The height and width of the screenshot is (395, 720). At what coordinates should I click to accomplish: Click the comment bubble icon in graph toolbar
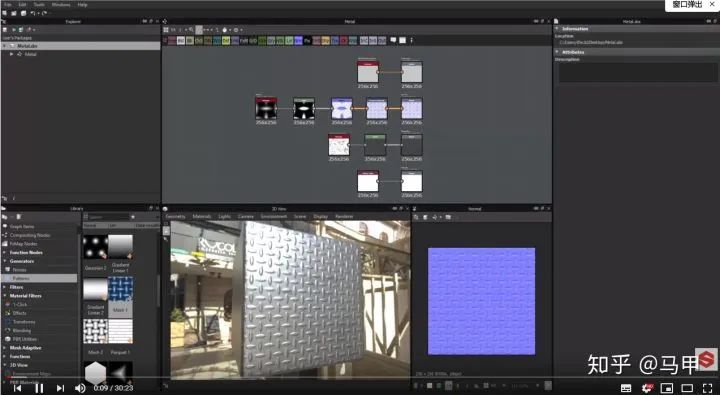394,40
